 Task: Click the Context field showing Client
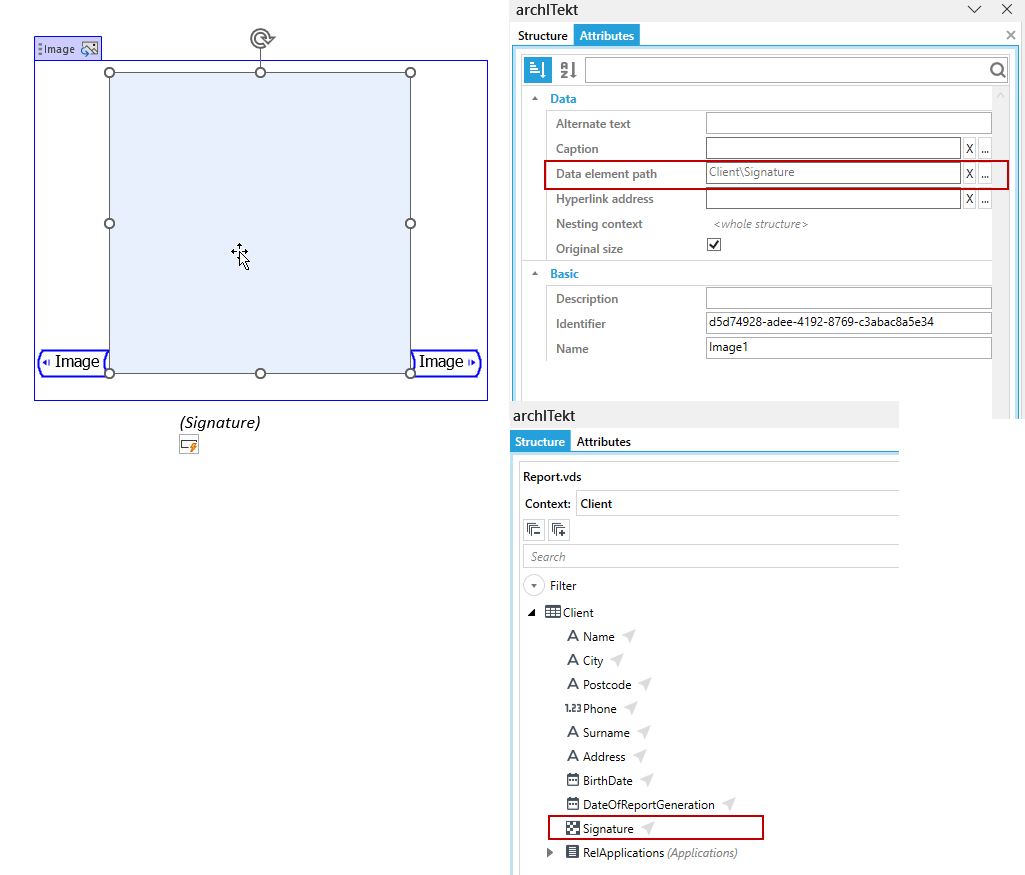click(737, 504)
